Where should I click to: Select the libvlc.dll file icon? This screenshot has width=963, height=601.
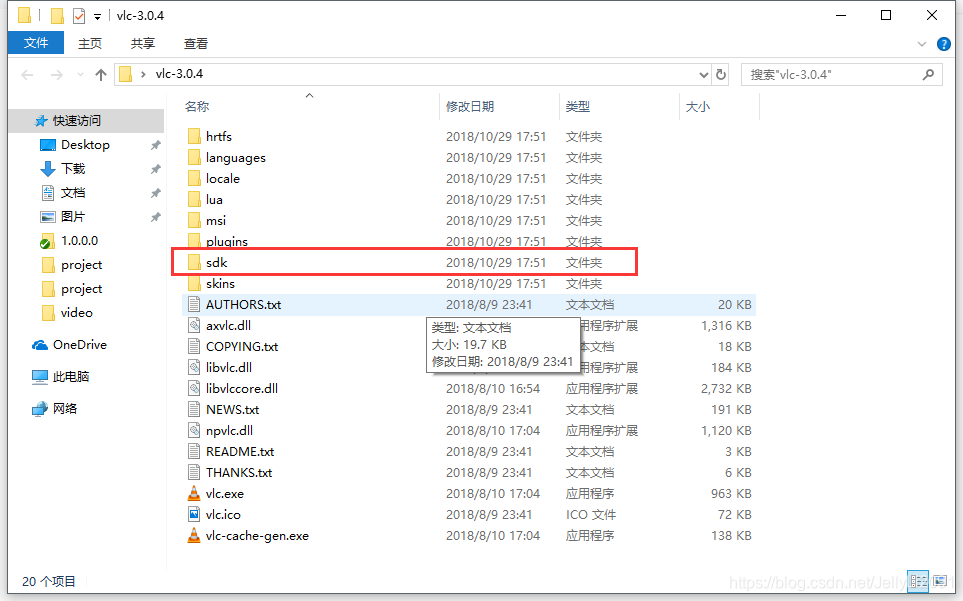194,367
